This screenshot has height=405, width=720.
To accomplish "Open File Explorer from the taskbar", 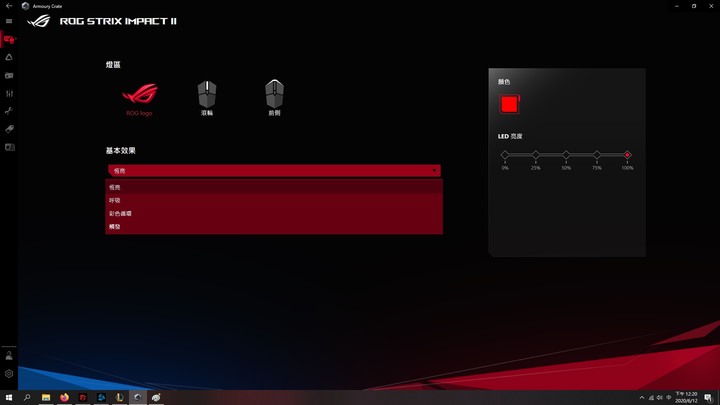I will tap(46, 397).
